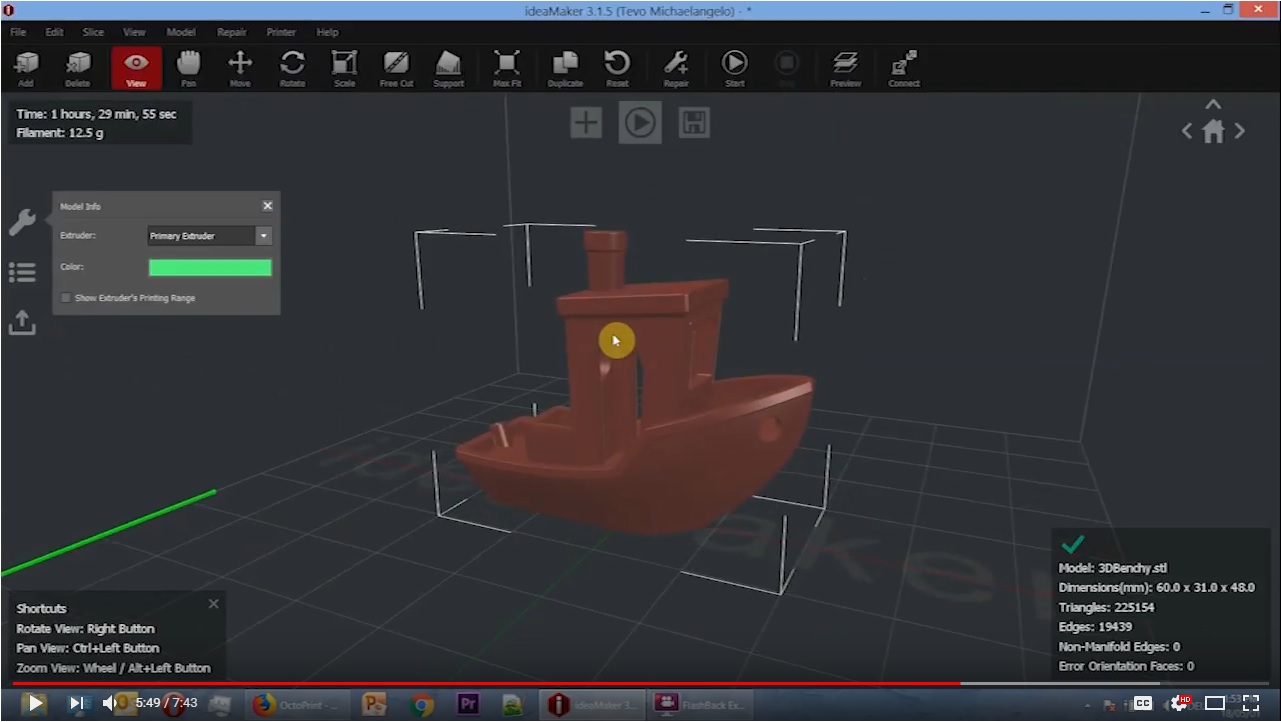Toggle closed captions CC button
The width and height of the screenshot is (1281, 722).
coord(1143,703)
